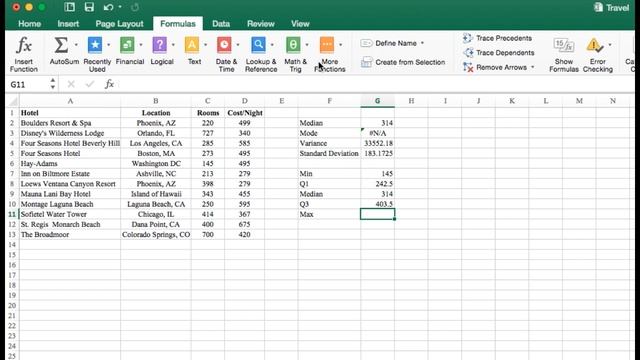Open Math & Trig functions icon
640x360 pixels.
pyautogui.click(x=293, y=45)
